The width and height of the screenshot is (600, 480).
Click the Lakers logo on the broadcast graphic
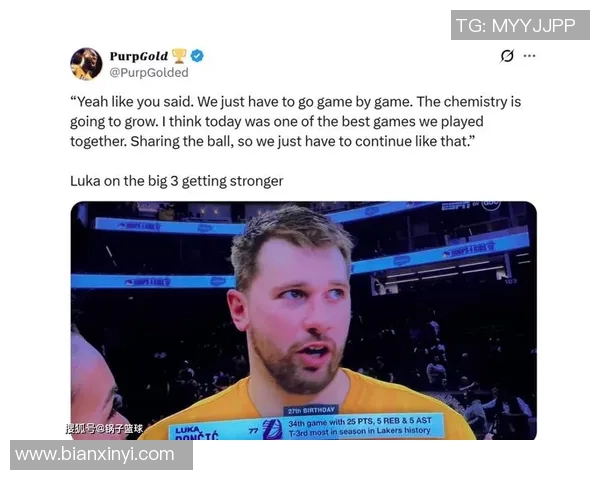coord(272,429)
